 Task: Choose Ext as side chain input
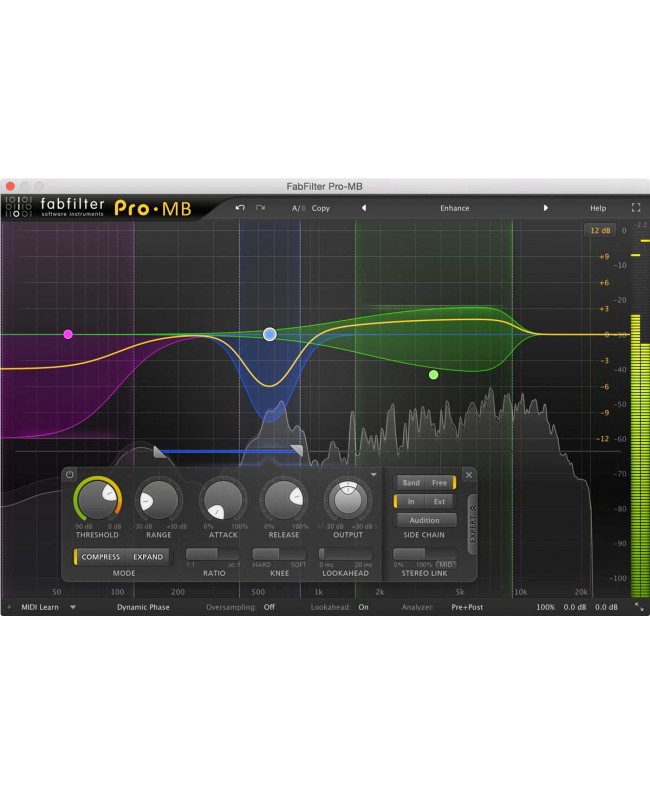pyautogui.click(x=439, y=501)
